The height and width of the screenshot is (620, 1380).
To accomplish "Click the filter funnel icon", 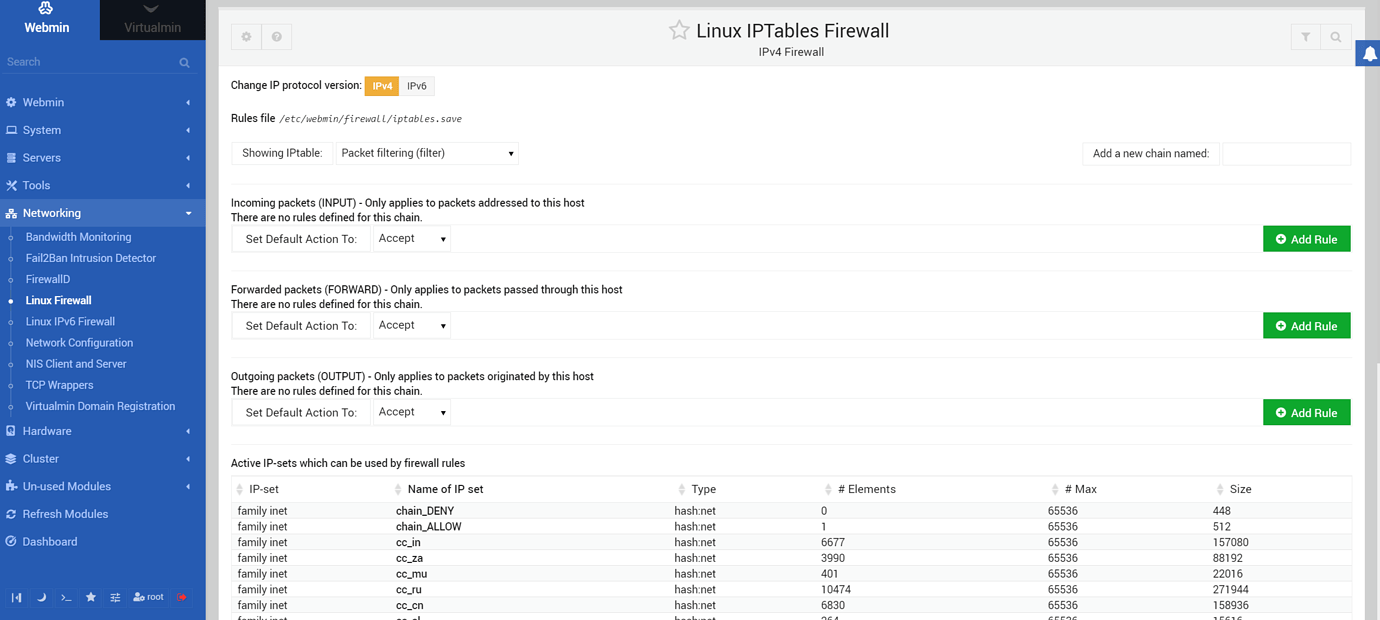I will (1306, 37).
